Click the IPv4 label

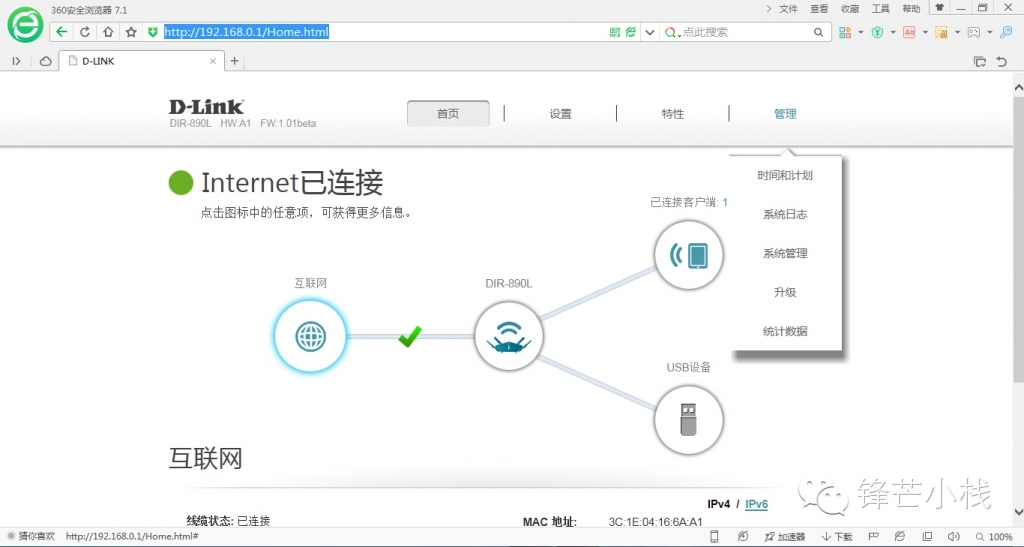pyautogui.click(x=718, y=504)
